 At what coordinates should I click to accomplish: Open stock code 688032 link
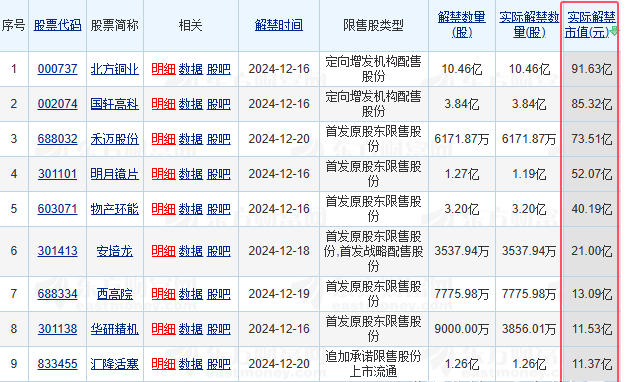(x=57, y=139)
